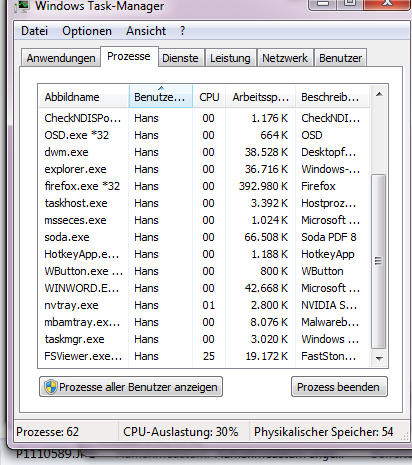This screenshot has width=412, height=465.
Task: Select the soda.exe process
Action: tap(204, 237)
